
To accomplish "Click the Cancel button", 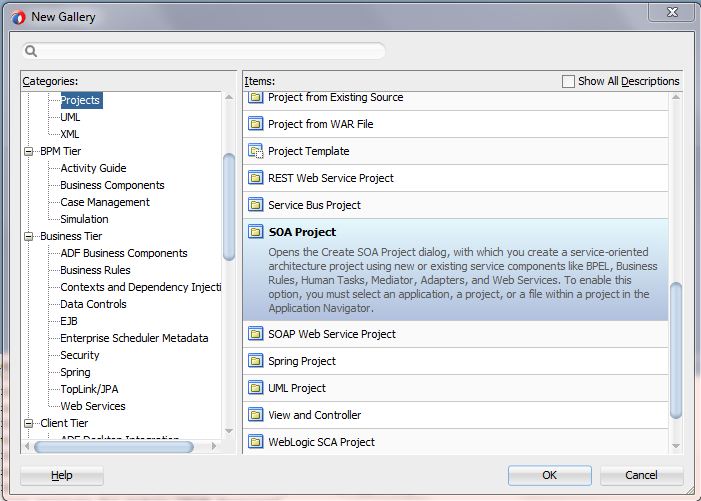I will pyautogui.click(x=641, y=475).
